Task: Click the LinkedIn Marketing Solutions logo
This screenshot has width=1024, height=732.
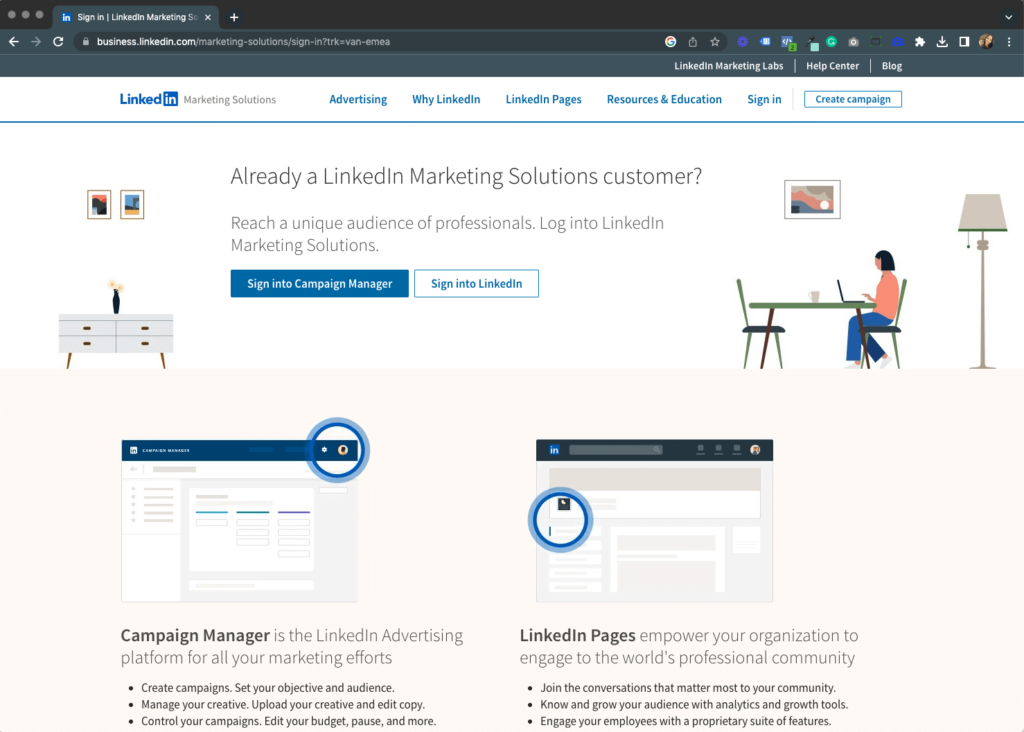Action: (198, 99)
